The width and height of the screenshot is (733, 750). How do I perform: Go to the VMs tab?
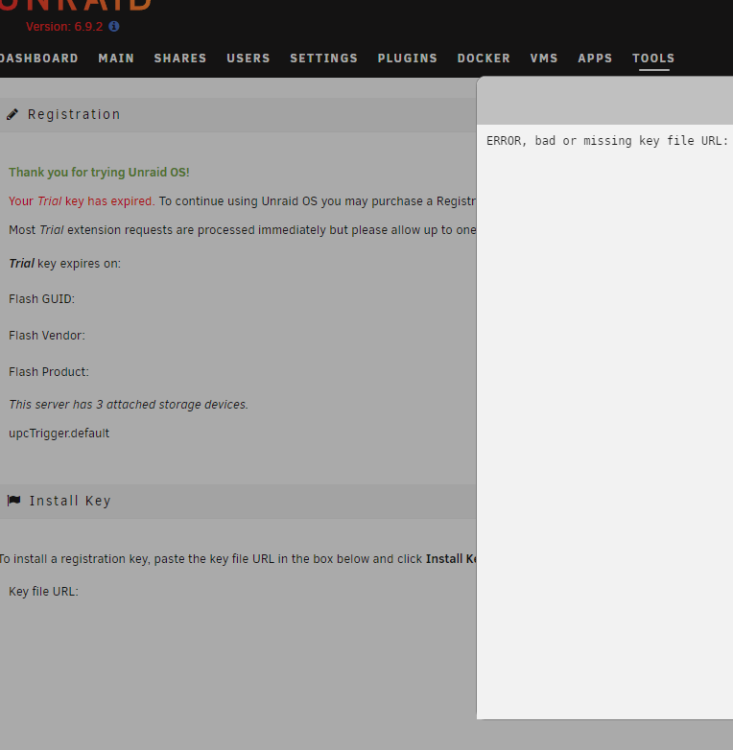pos(544,58)
